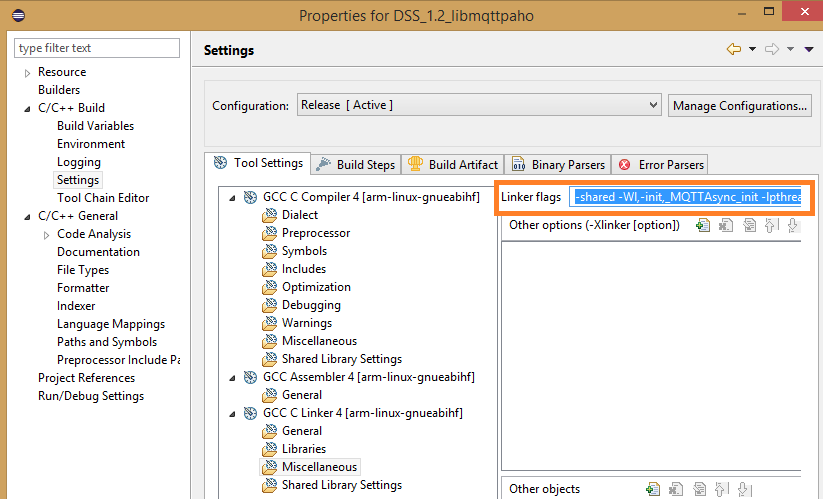Click Delete icon in Other options toolbar
Screen dimensions: 823x499
pyautogui.click(x=726, y=225)
